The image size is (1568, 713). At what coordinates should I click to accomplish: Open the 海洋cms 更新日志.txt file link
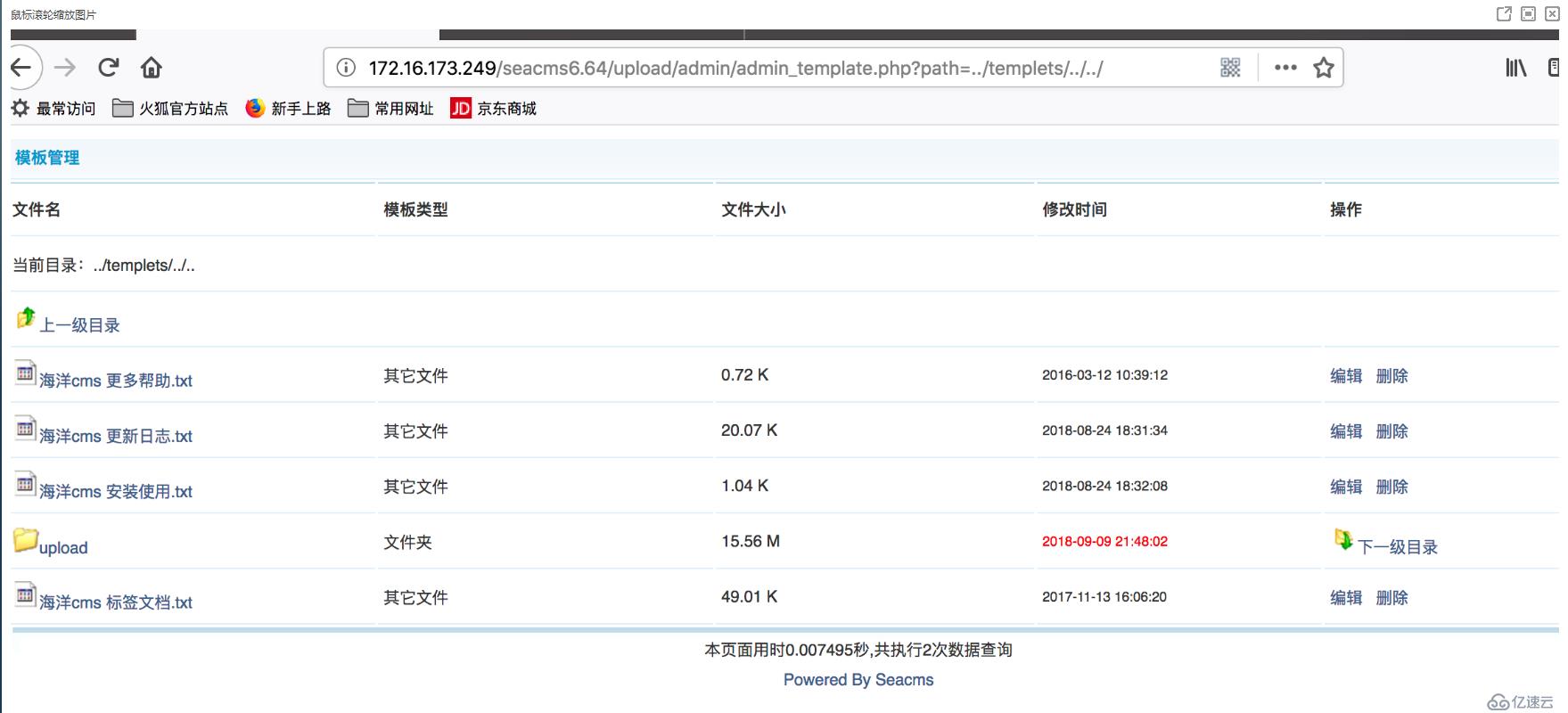pos(116,436)
